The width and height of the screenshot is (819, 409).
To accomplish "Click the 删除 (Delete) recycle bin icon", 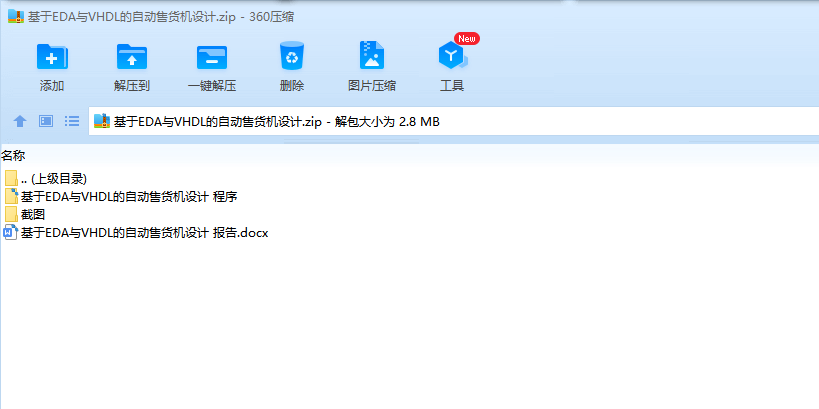I will 292,56.
